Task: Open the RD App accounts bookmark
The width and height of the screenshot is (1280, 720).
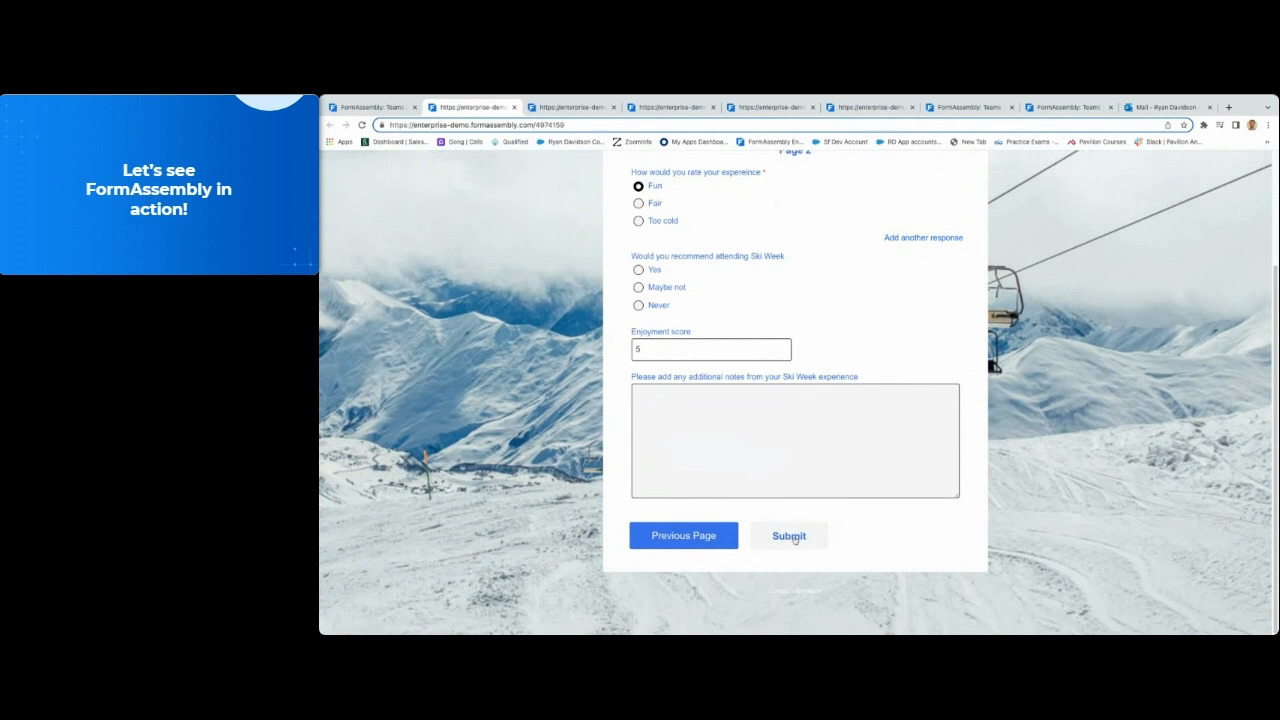Action: pos(909,142)
